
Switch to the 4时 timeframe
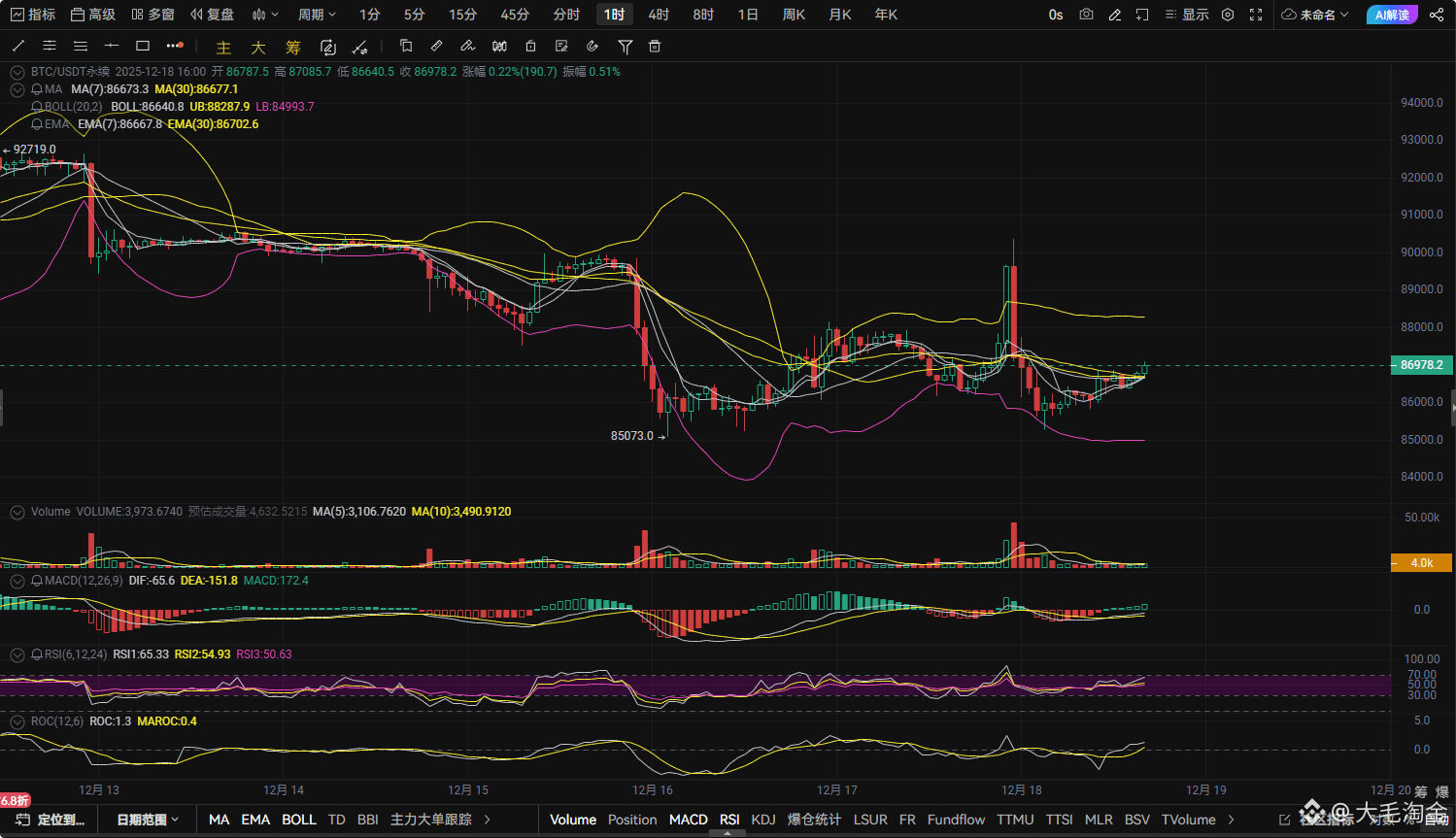click(x=660, y=15)
